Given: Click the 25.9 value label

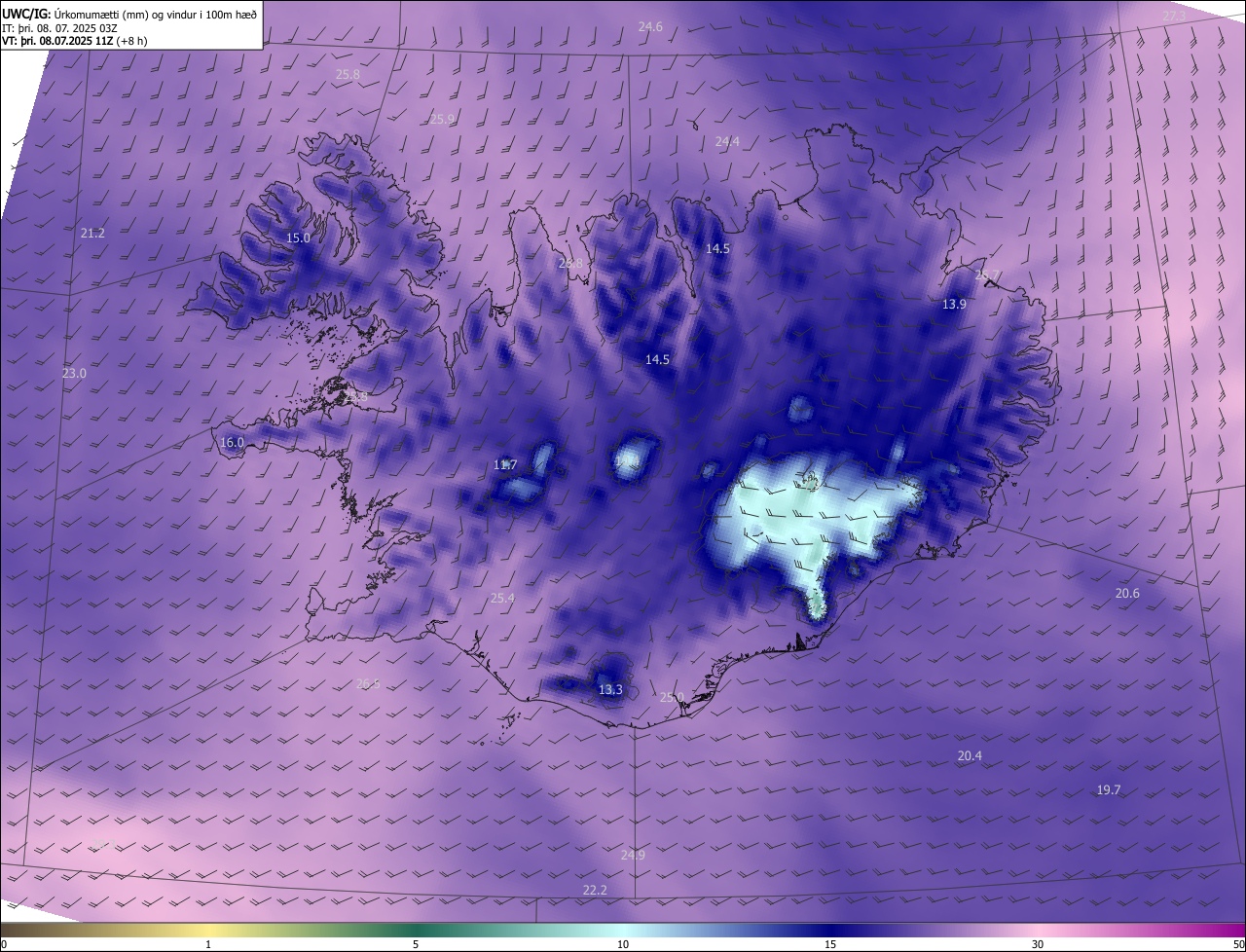Looking at the screenshot, I should point(442,119).
